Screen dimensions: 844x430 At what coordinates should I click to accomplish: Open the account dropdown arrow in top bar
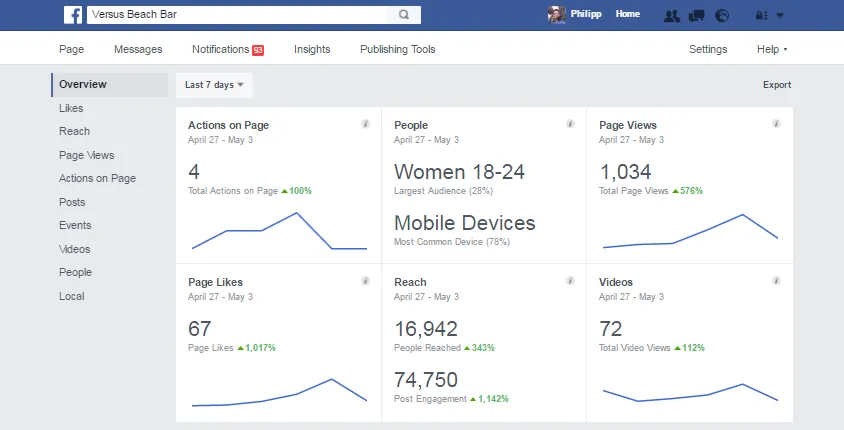(780, 16)
